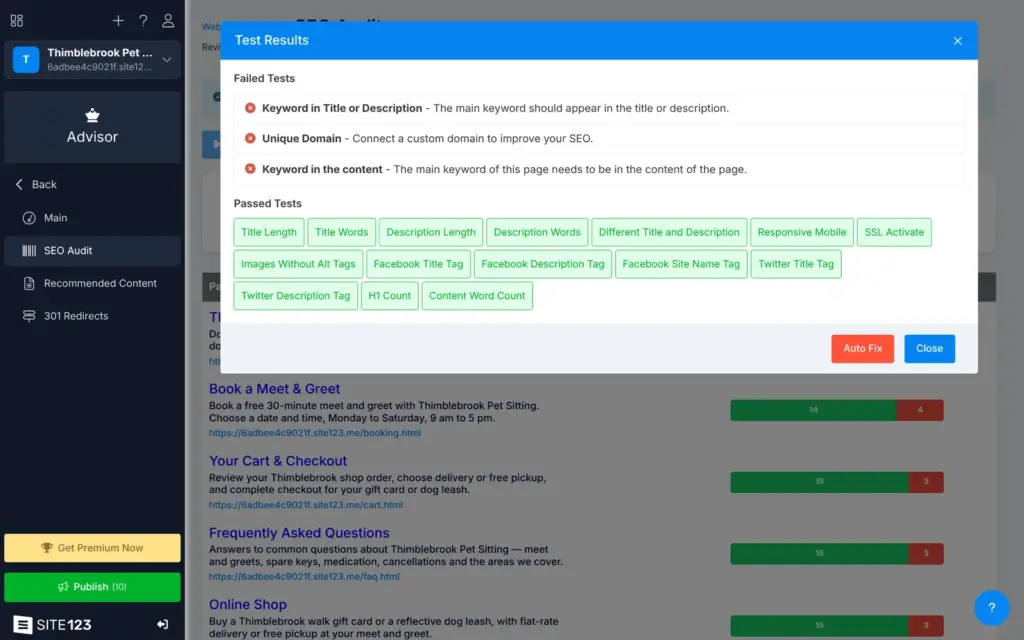Select the Responsive Mobile tag

[x=801, y=232]
